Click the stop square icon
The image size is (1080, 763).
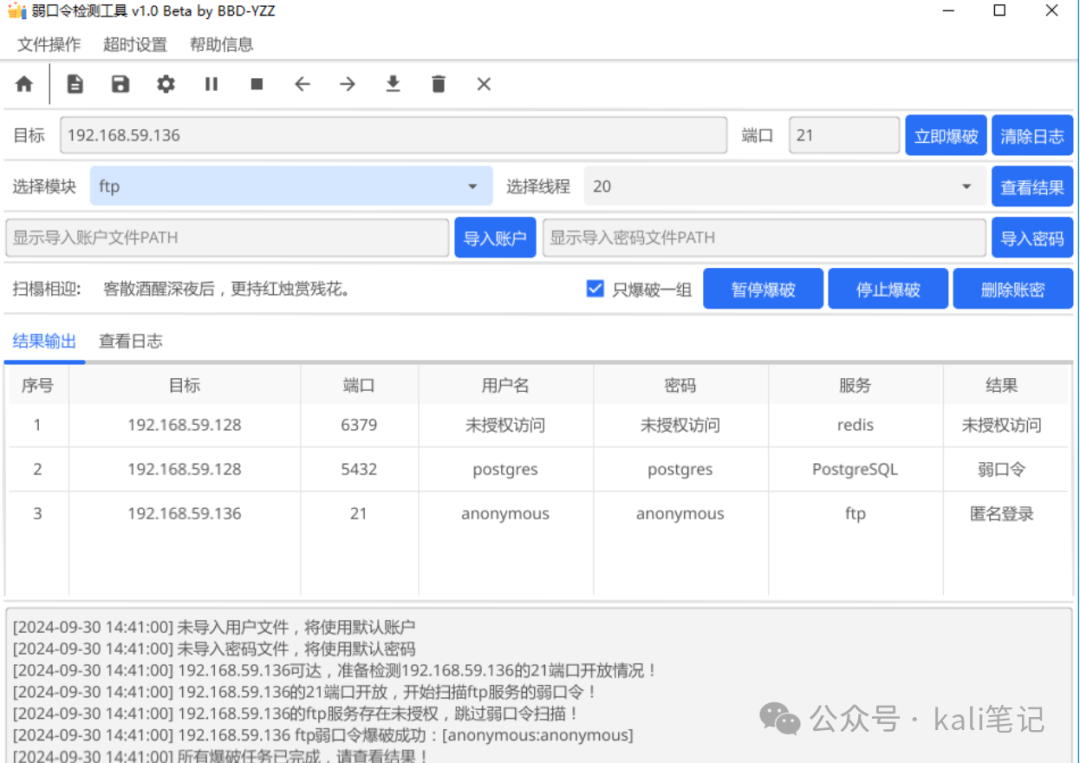(256, 84)
